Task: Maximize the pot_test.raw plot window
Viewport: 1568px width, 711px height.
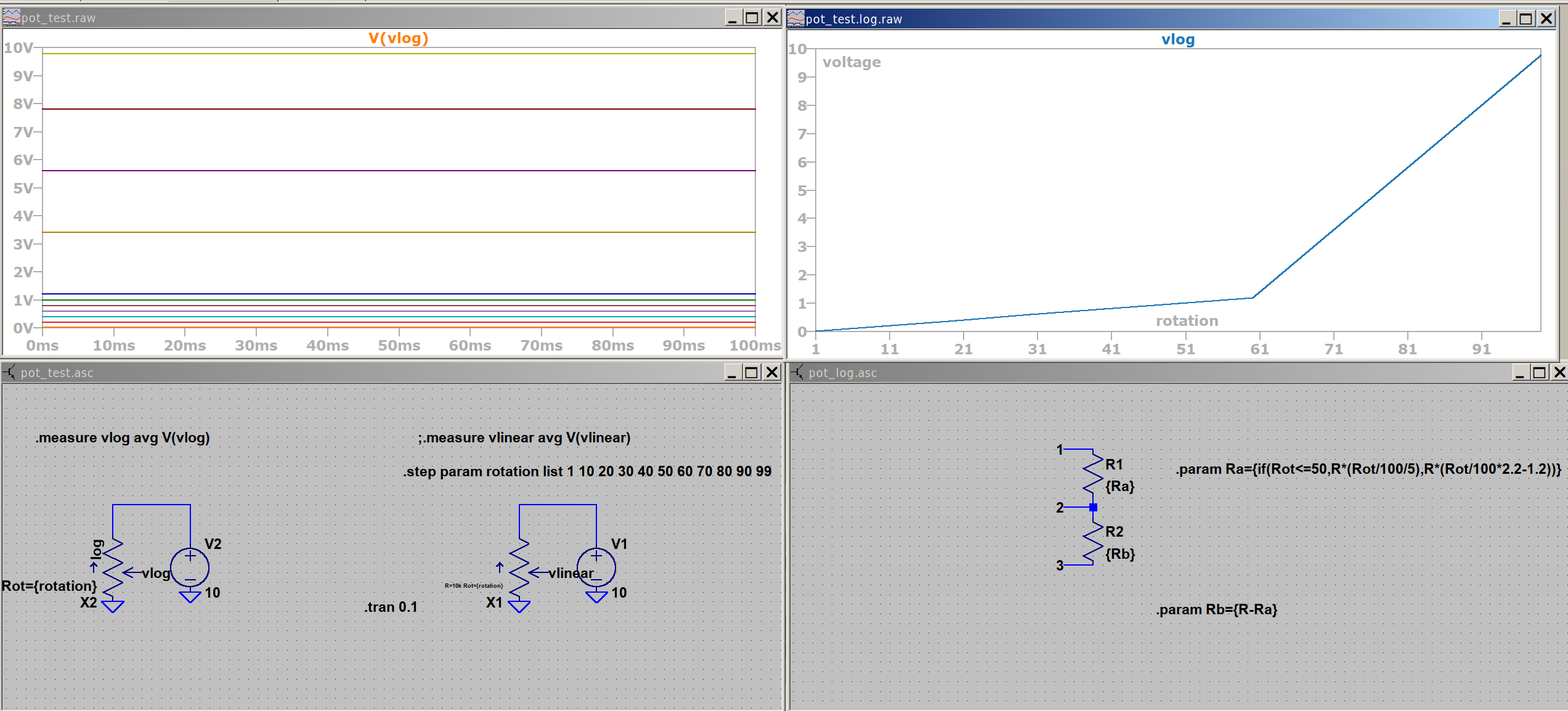Action: [752, 17]
